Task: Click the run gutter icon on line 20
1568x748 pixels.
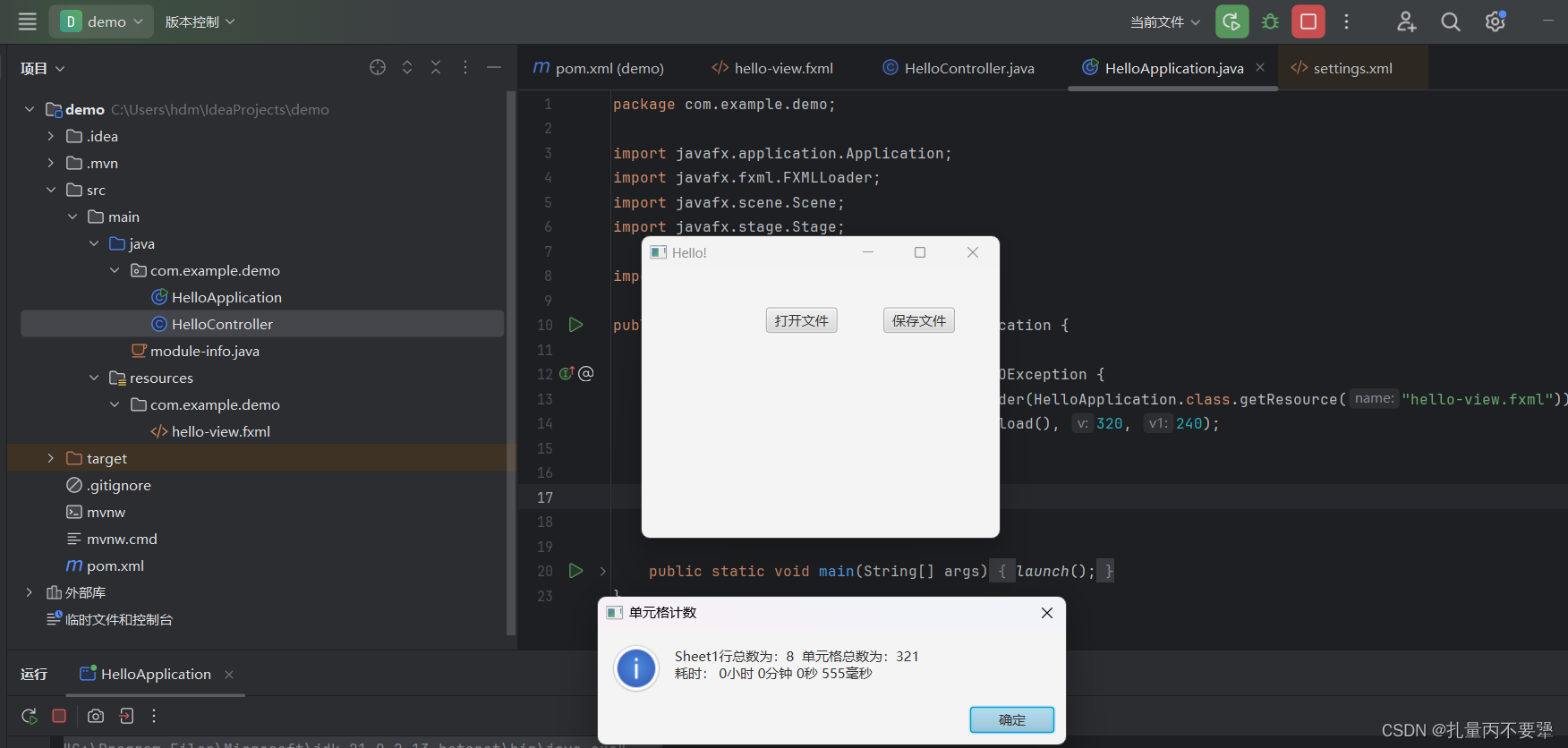Action: pos(576,571)
